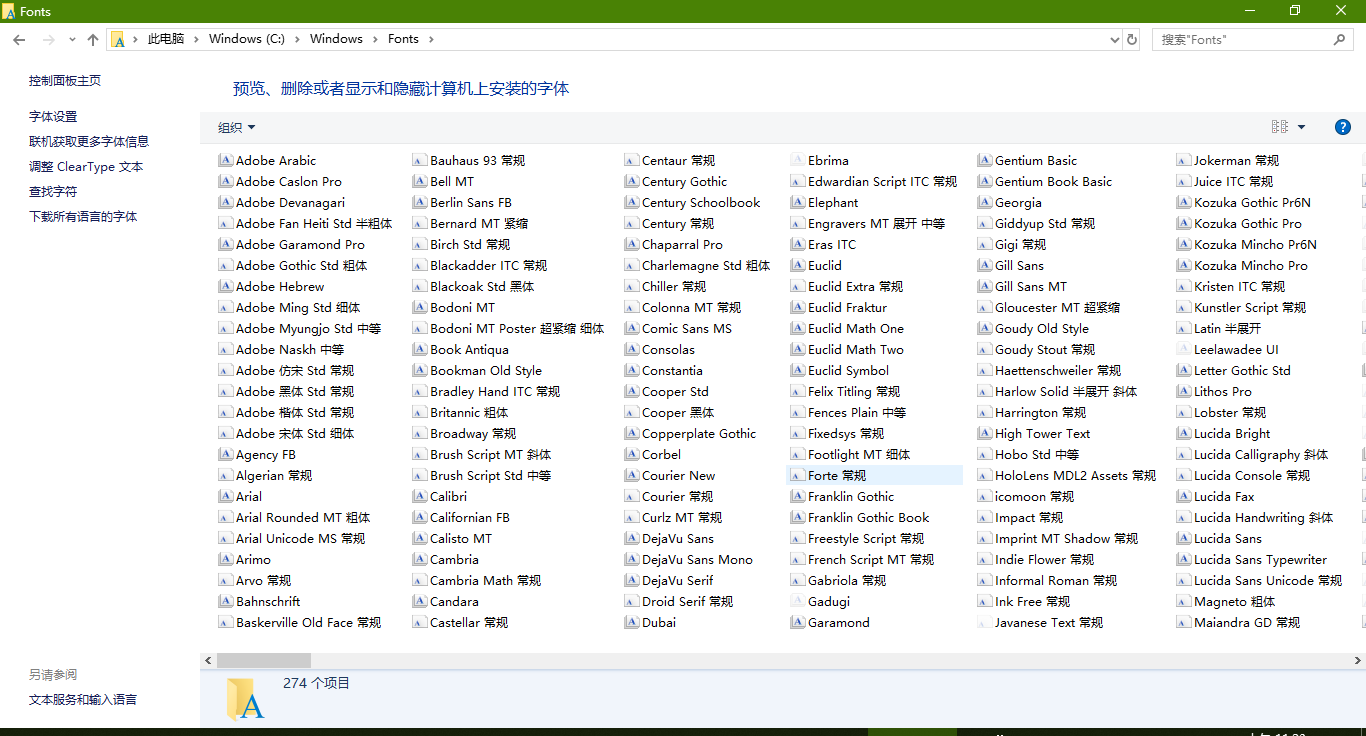
Task: Select the Leelawadee UI font icon
Action: (x=1184, y=349)
